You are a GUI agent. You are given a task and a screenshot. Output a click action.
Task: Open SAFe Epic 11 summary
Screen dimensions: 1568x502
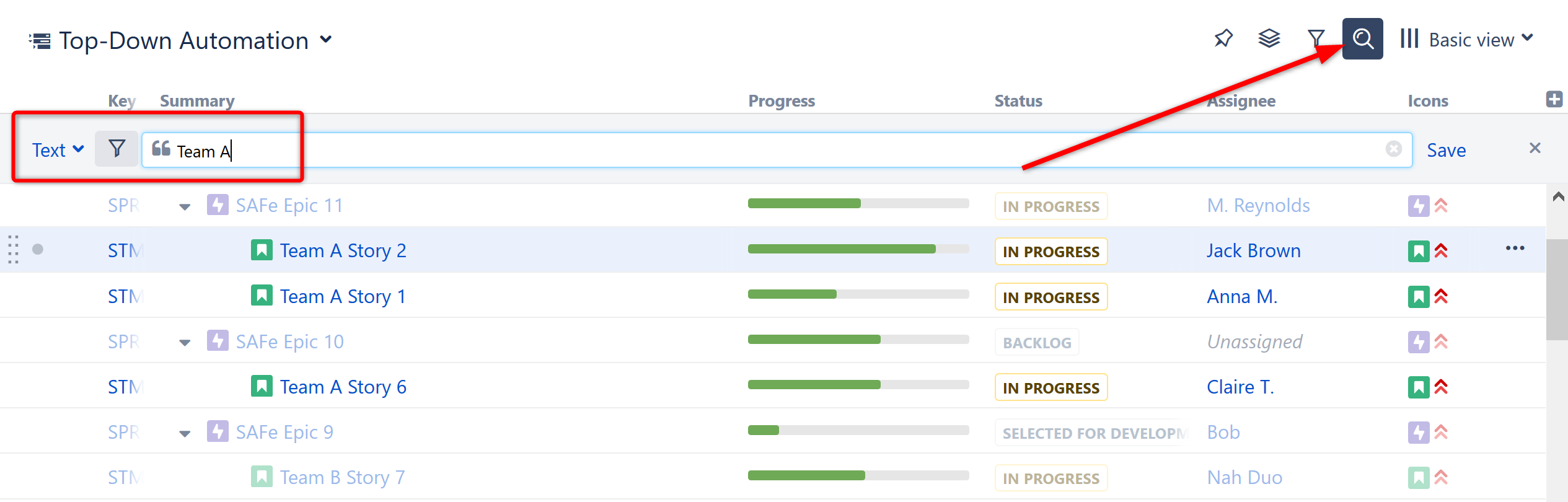[289, 205]
